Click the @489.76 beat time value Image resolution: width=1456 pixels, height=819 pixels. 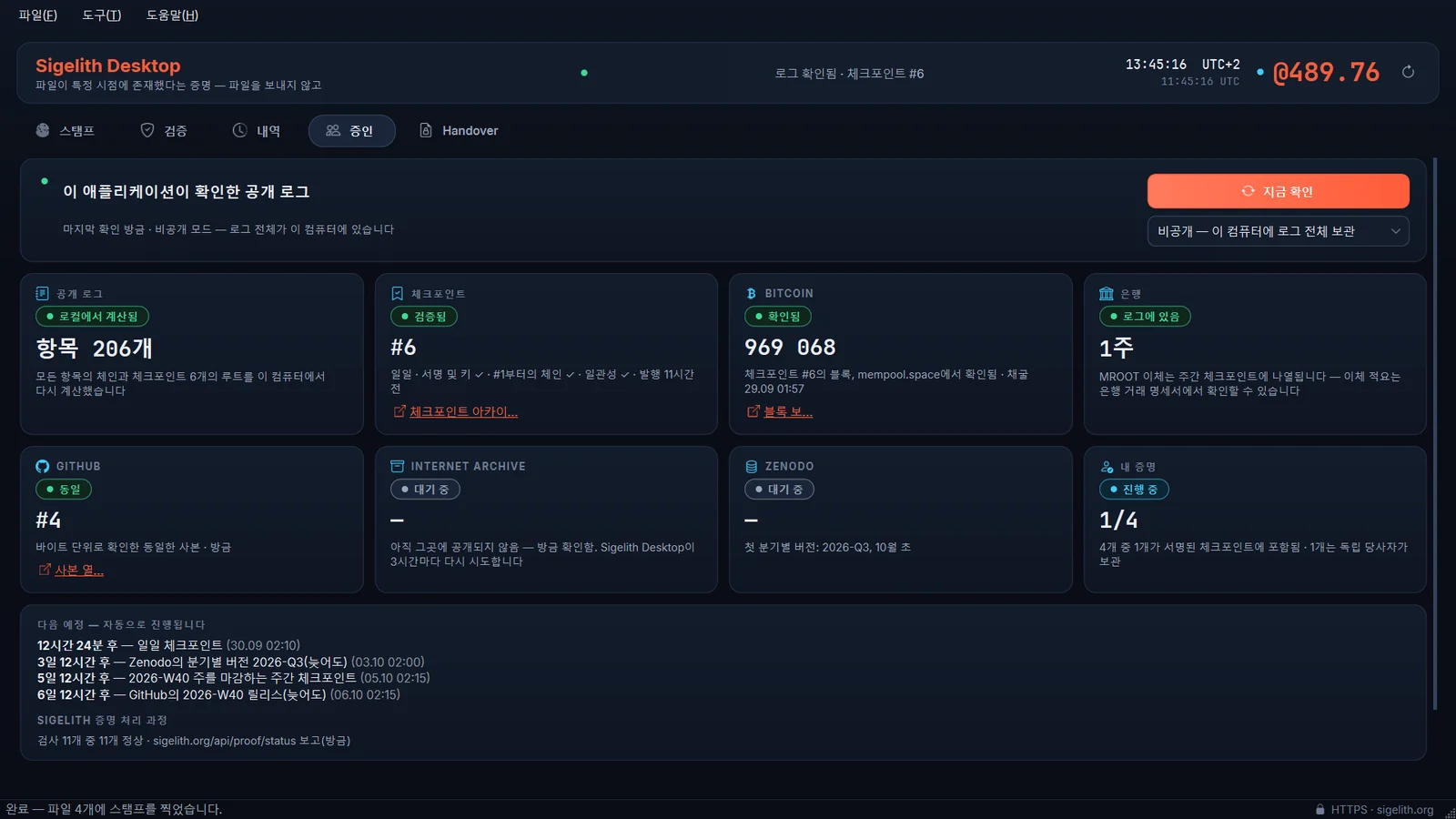coord(1326,72)
